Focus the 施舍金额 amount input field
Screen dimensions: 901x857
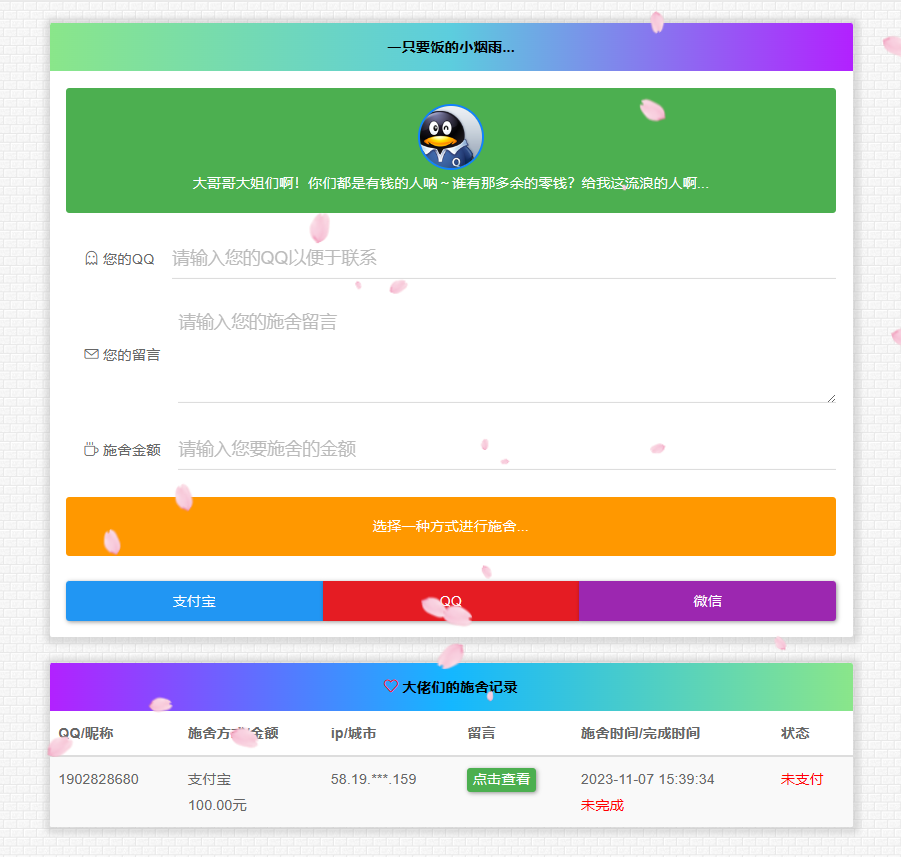506,449
